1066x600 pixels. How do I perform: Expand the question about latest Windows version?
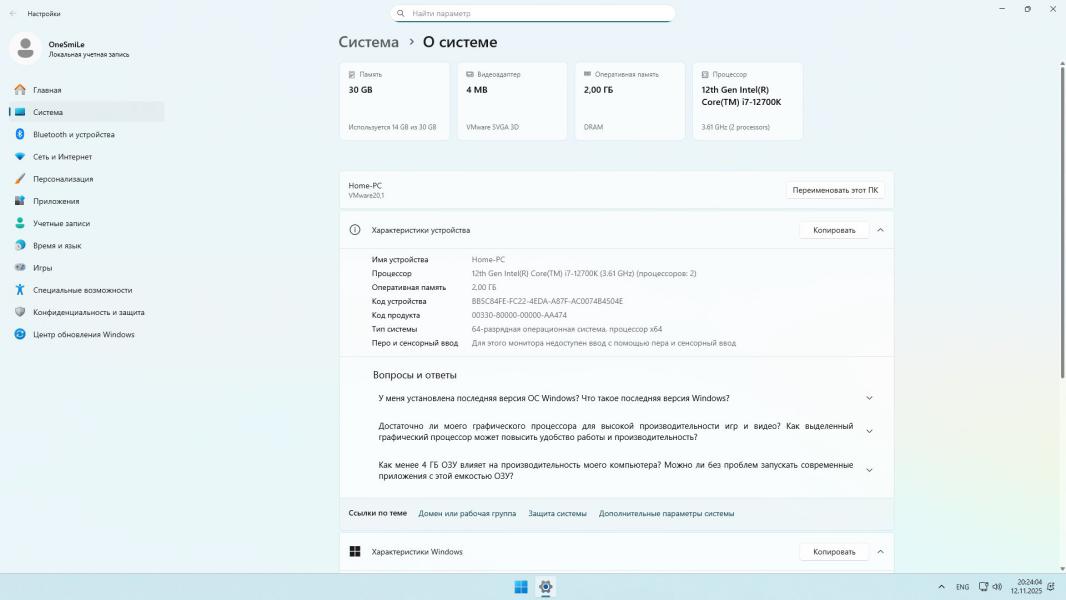[x=868, y=398]
